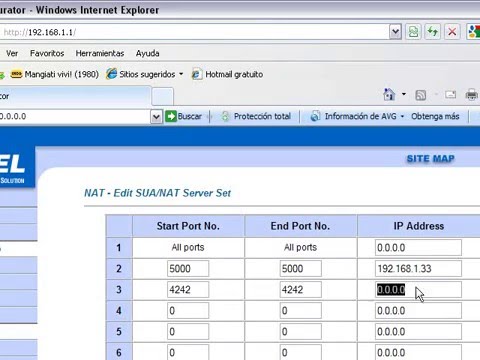Click the printer icon
Image resolution: width=480 pixels, height=360 pixels.
[471, 95]
